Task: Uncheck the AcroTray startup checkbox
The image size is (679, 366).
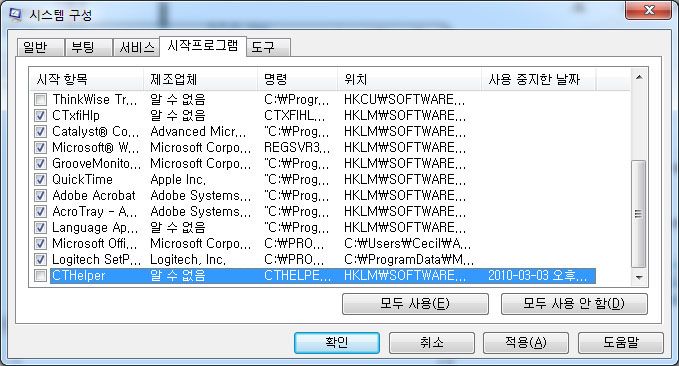Action: [x=40, y=212]
